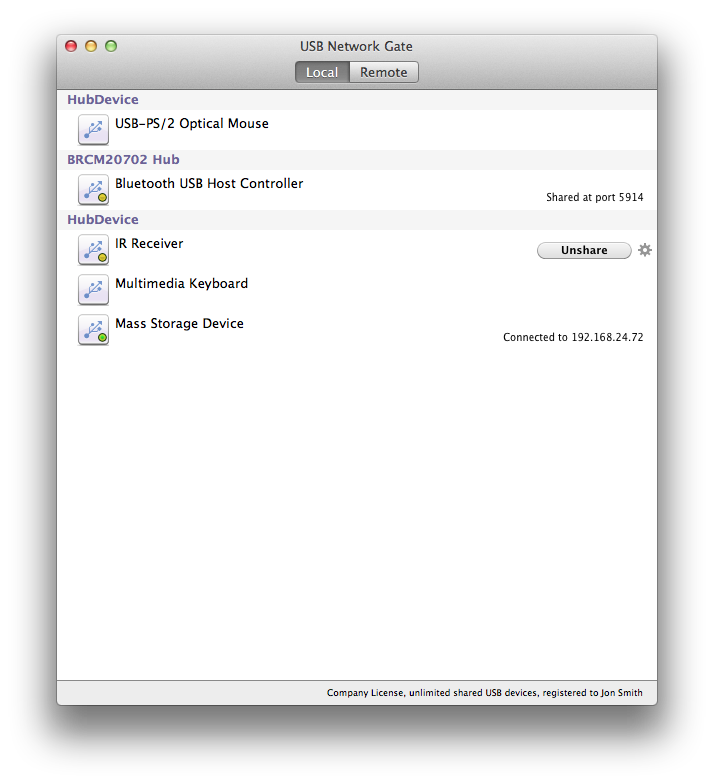Unshare the IR Receiver device
The width and height of the screenshot is (714, 784).
584,250
